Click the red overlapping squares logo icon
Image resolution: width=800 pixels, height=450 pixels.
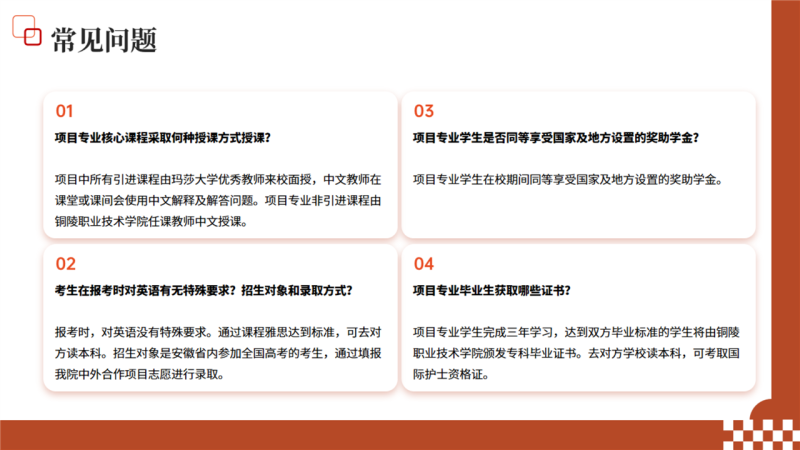point(27,30)
